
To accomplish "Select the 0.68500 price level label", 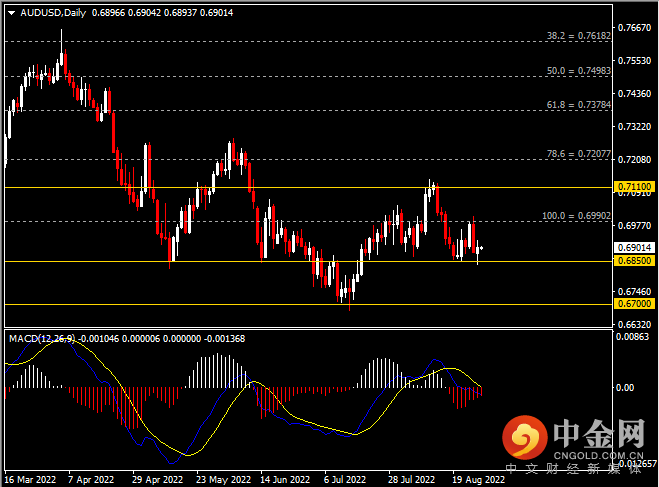I will 635,261.
